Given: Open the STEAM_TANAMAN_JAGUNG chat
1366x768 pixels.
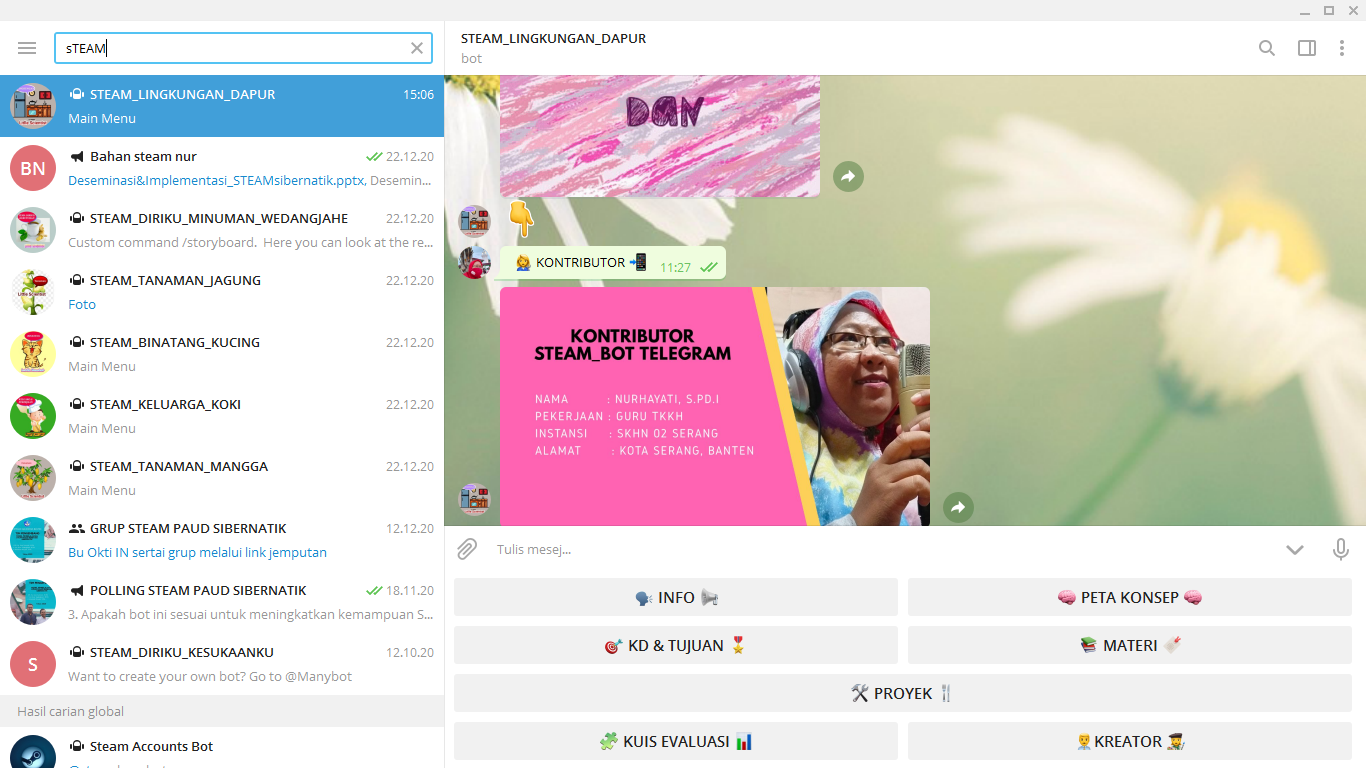Looking at the screenshot, I should [x=222, y=292].
